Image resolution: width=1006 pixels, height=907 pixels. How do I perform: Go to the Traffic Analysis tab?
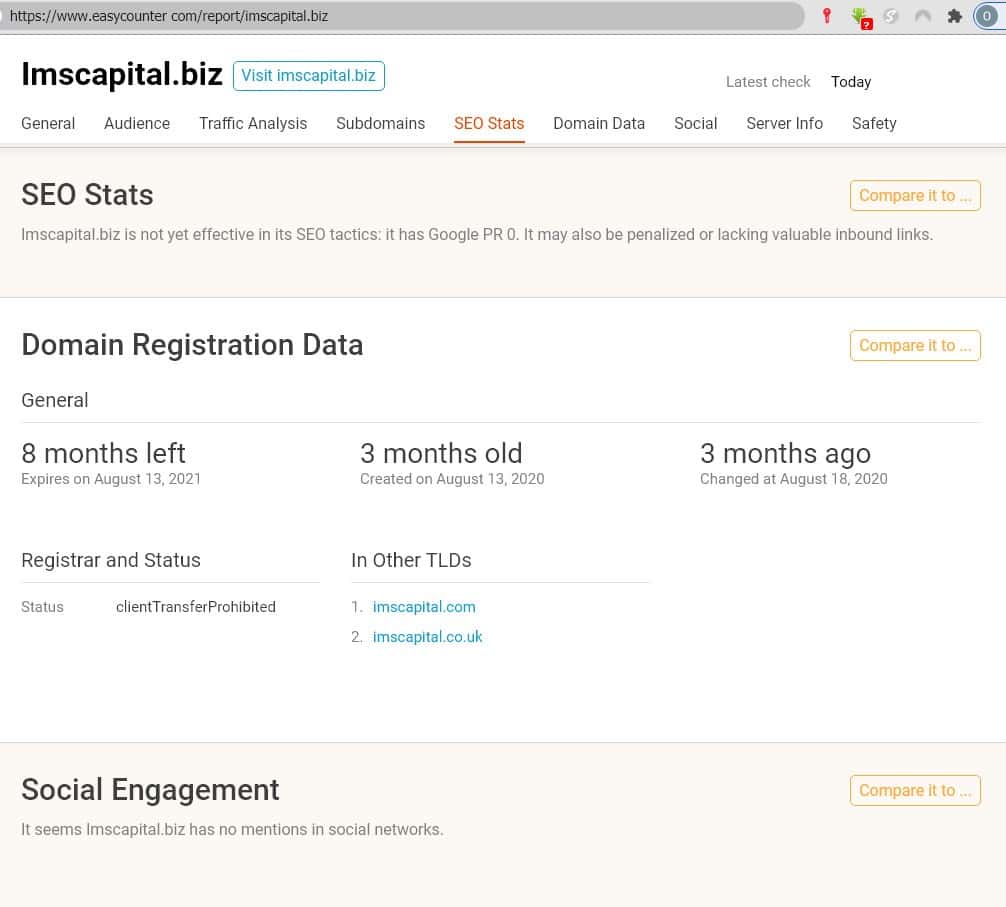pos(253,123)
